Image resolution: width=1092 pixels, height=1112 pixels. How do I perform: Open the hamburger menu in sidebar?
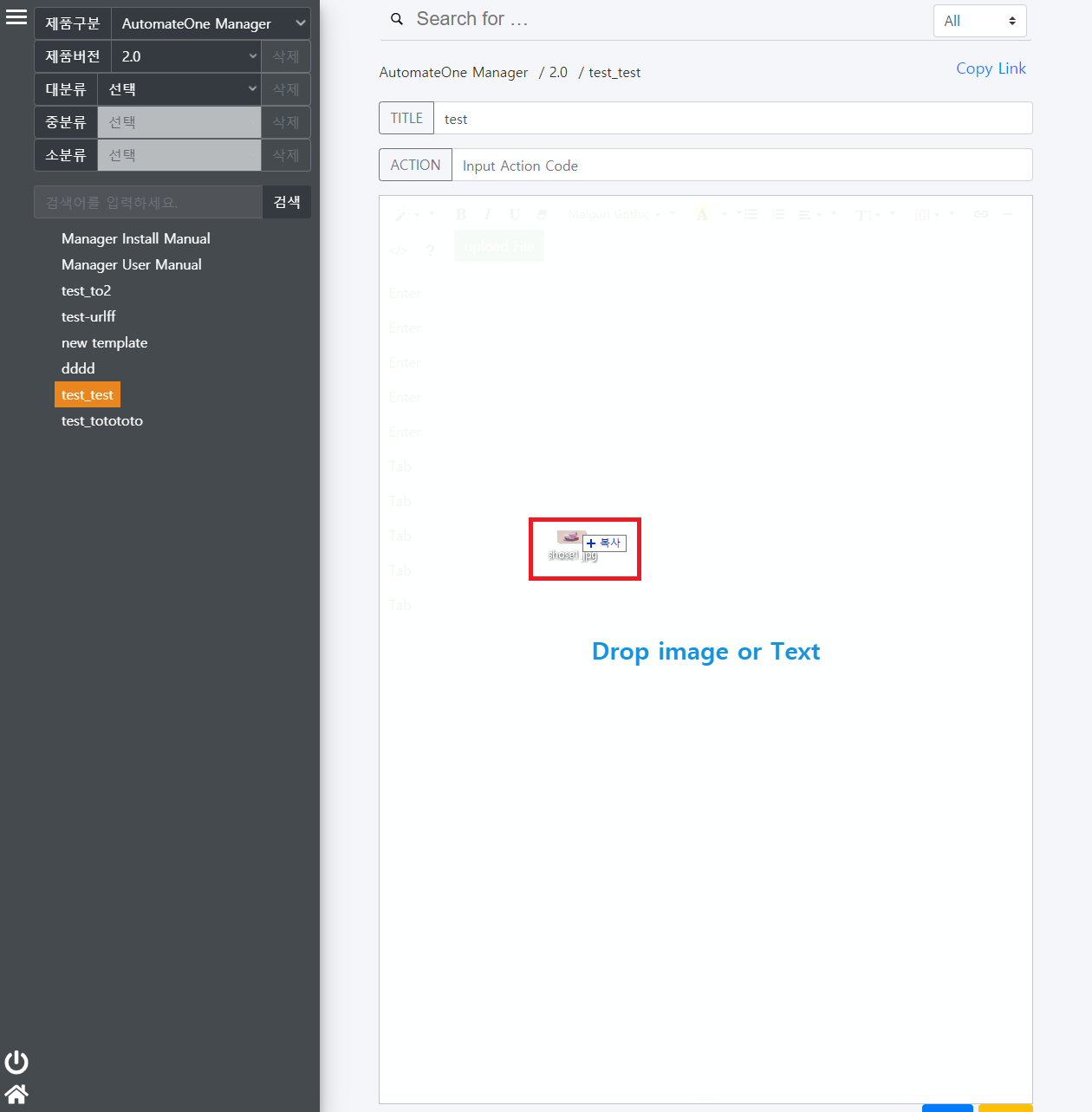[x=16, y=17]
